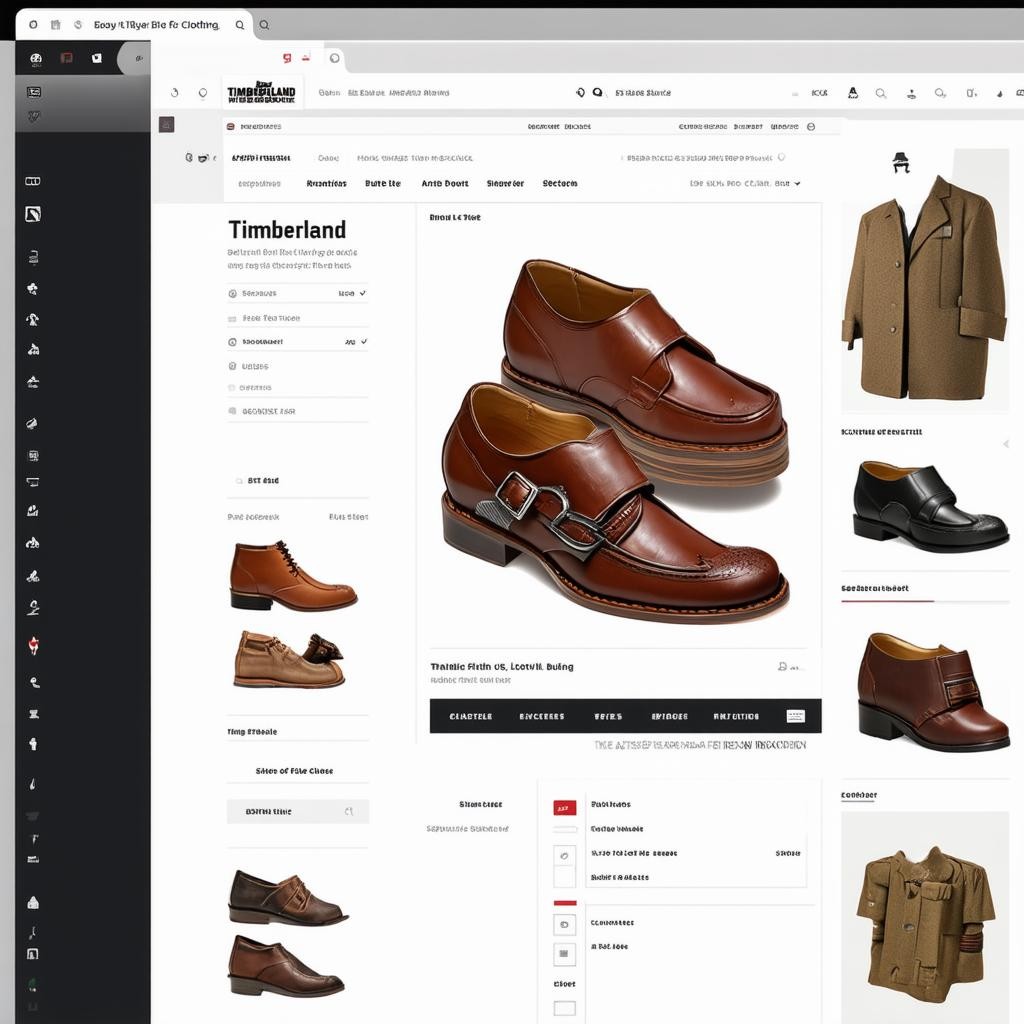Collapse the right sidebar using the small arrow

click(1005, 444)
